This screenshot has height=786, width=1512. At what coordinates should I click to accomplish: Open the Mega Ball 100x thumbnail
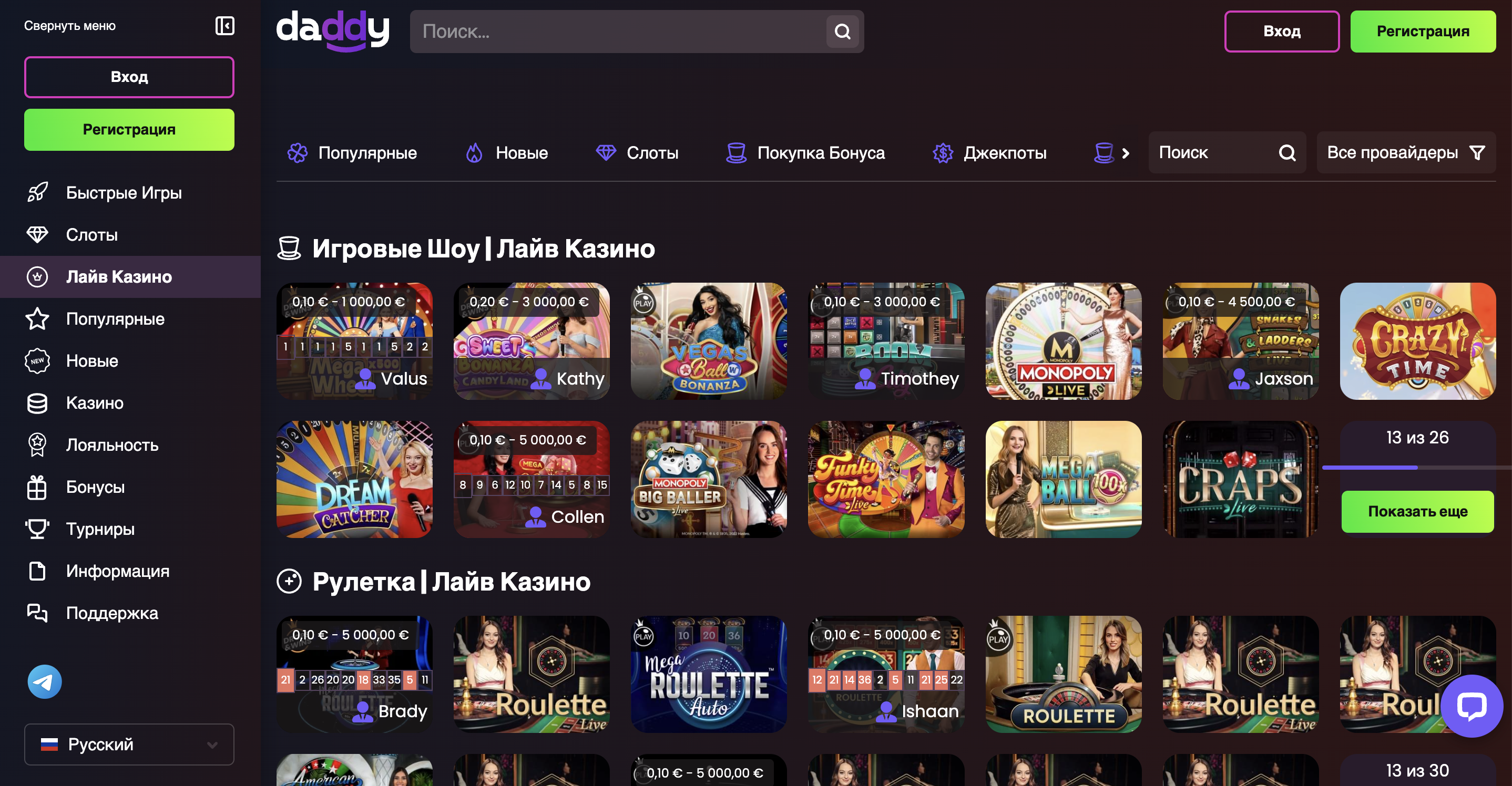point(1063,479)
